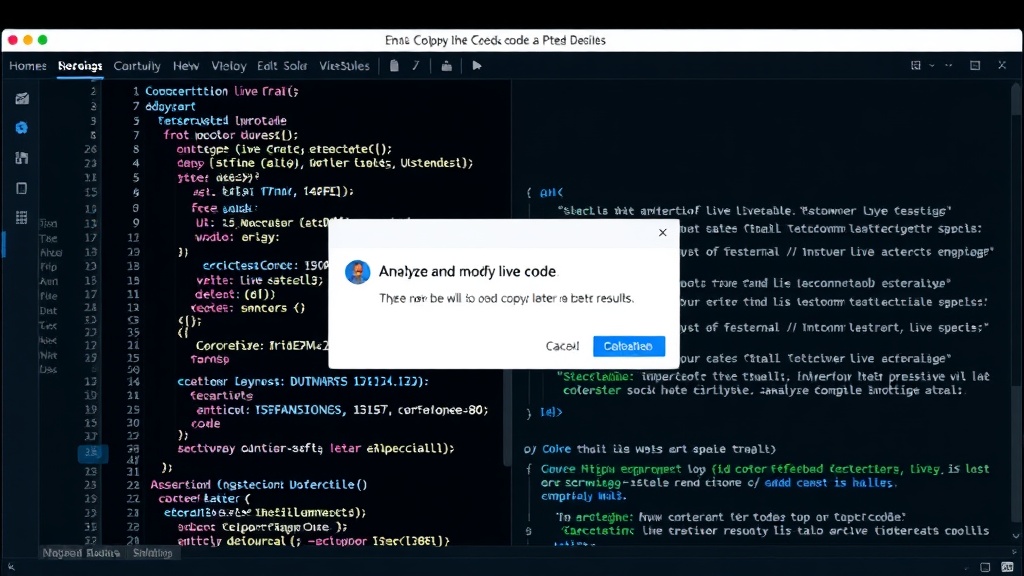
Task: Select the blue gear icon in the sidebar
Action: click(22, 128)
